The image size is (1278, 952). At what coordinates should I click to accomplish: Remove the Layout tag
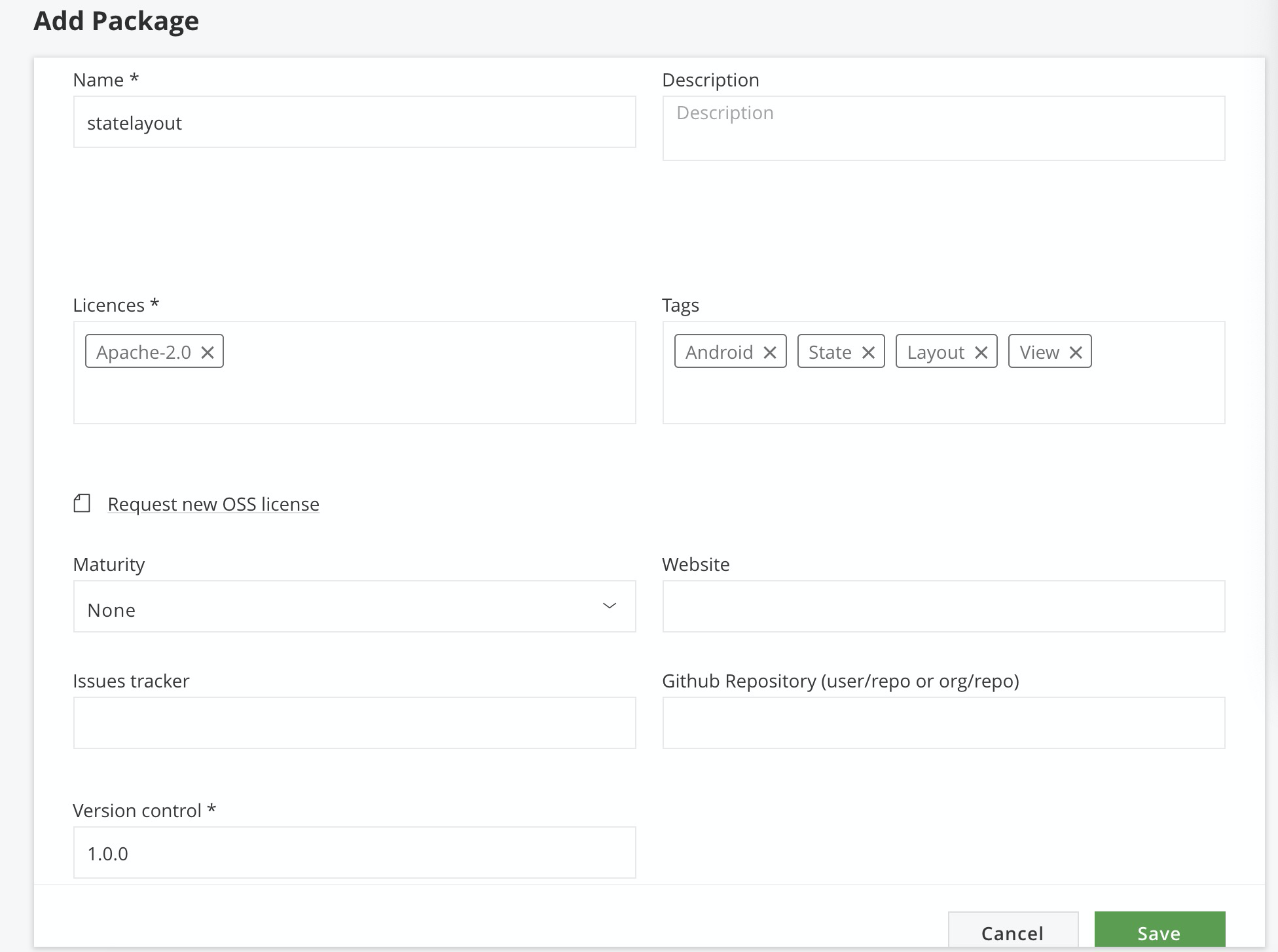pyautogui.click(x=981, y=352)
